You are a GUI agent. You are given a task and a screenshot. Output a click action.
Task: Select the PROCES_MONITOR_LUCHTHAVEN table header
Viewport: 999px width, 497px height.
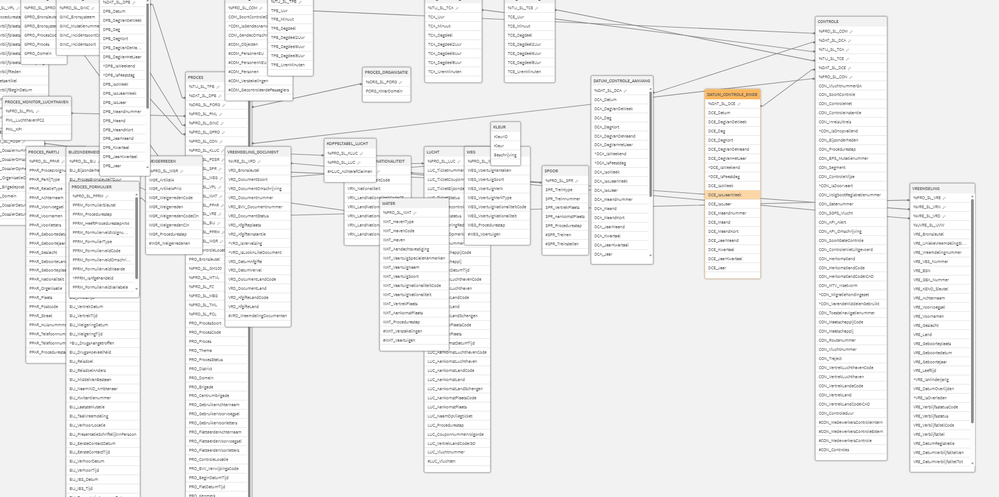36,101
